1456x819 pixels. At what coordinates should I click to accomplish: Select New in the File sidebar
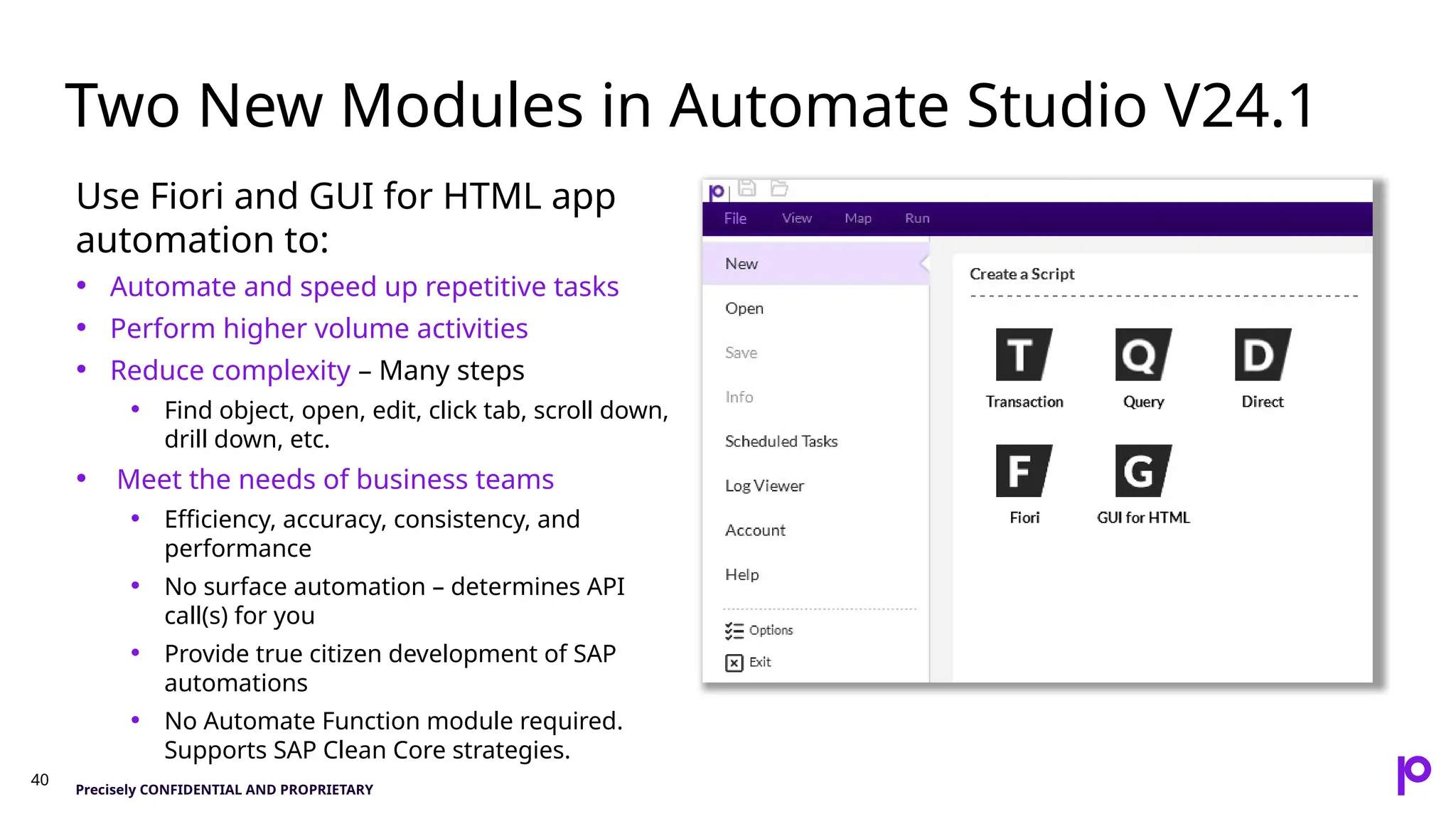742,264
